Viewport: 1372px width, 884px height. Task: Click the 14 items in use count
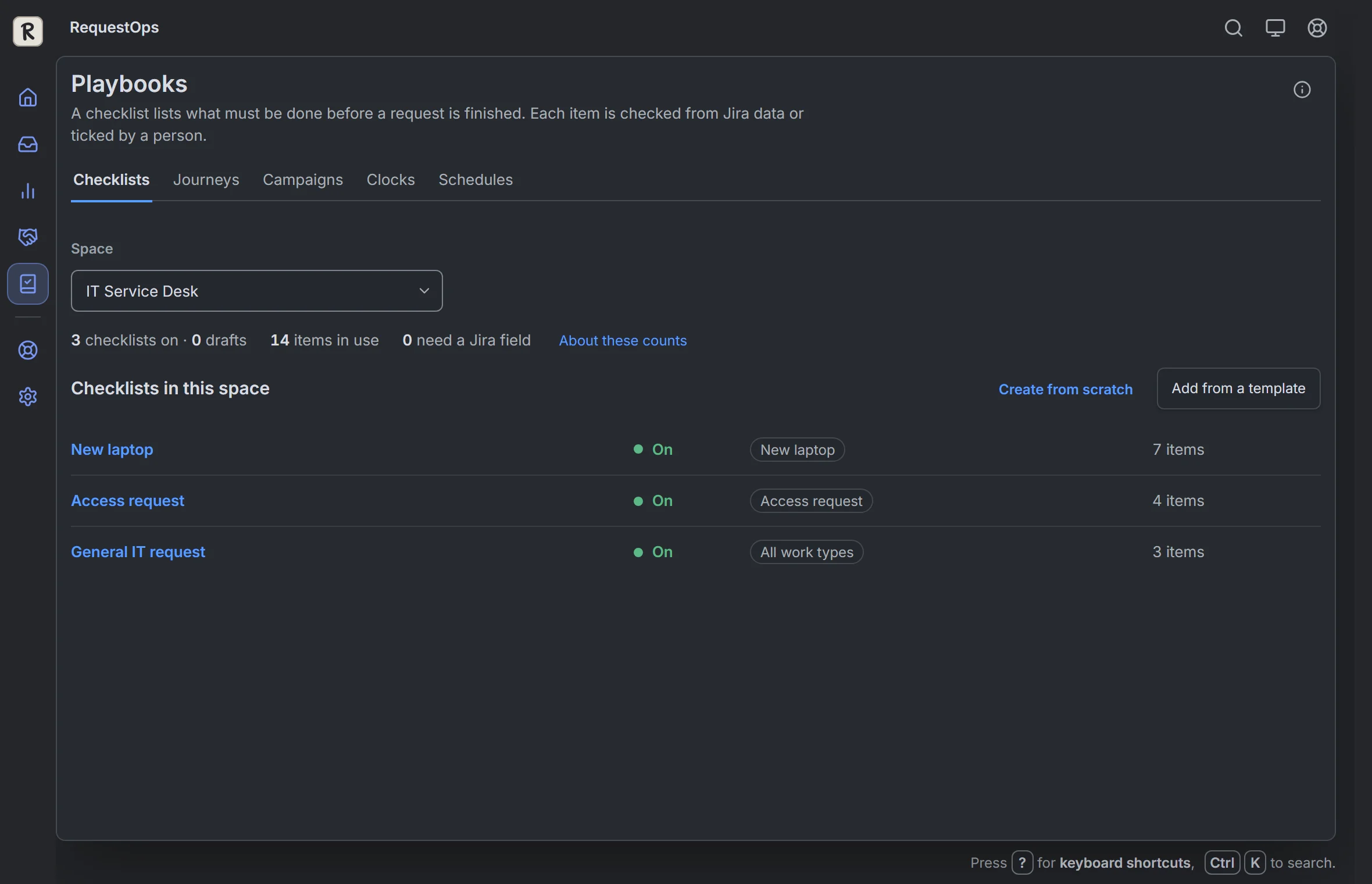324,340
